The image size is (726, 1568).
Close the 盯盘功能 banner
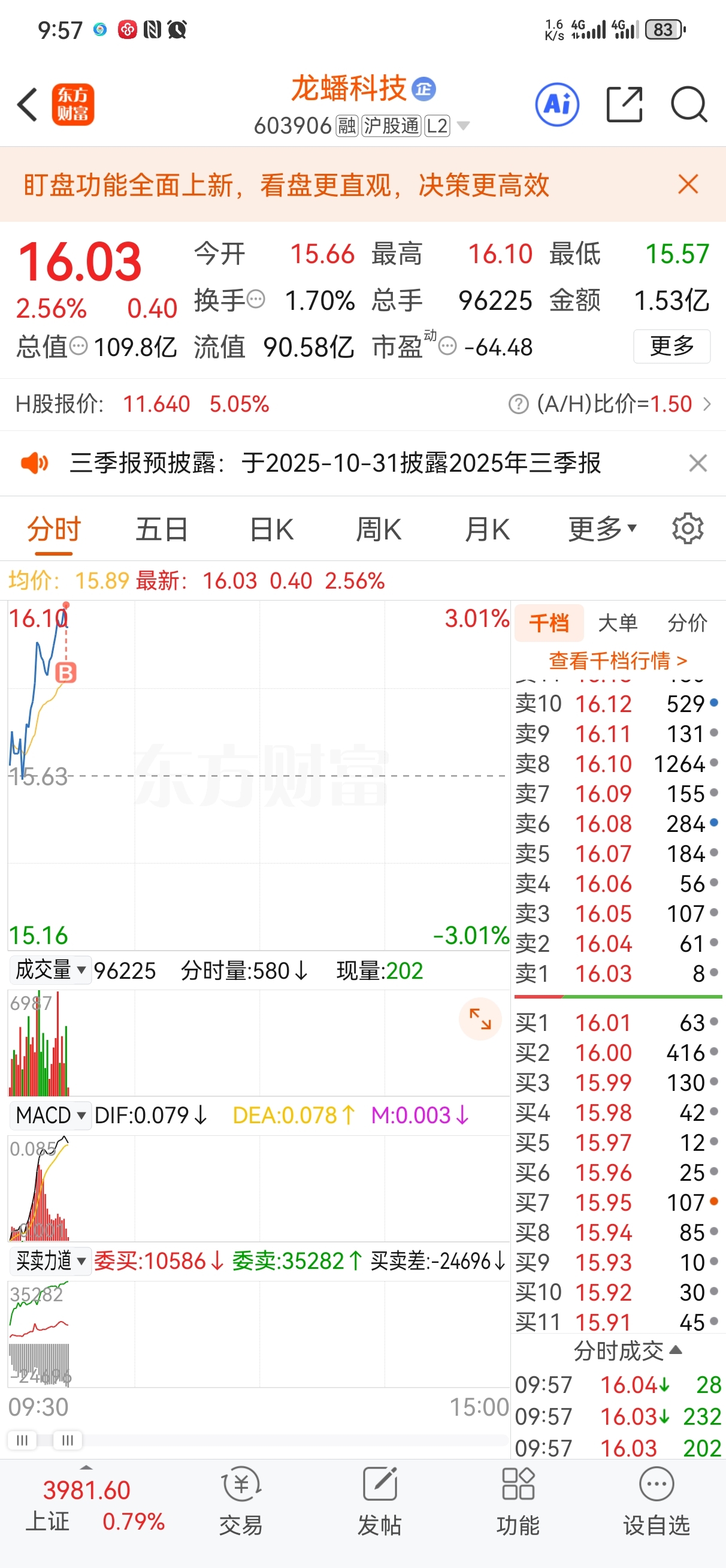[x=688, y=184]
